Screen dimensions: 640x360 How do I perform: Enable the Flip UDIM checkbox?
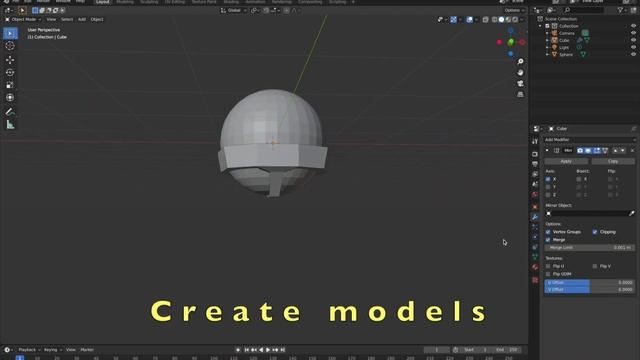pyautogui.click(x=548, y=274)
